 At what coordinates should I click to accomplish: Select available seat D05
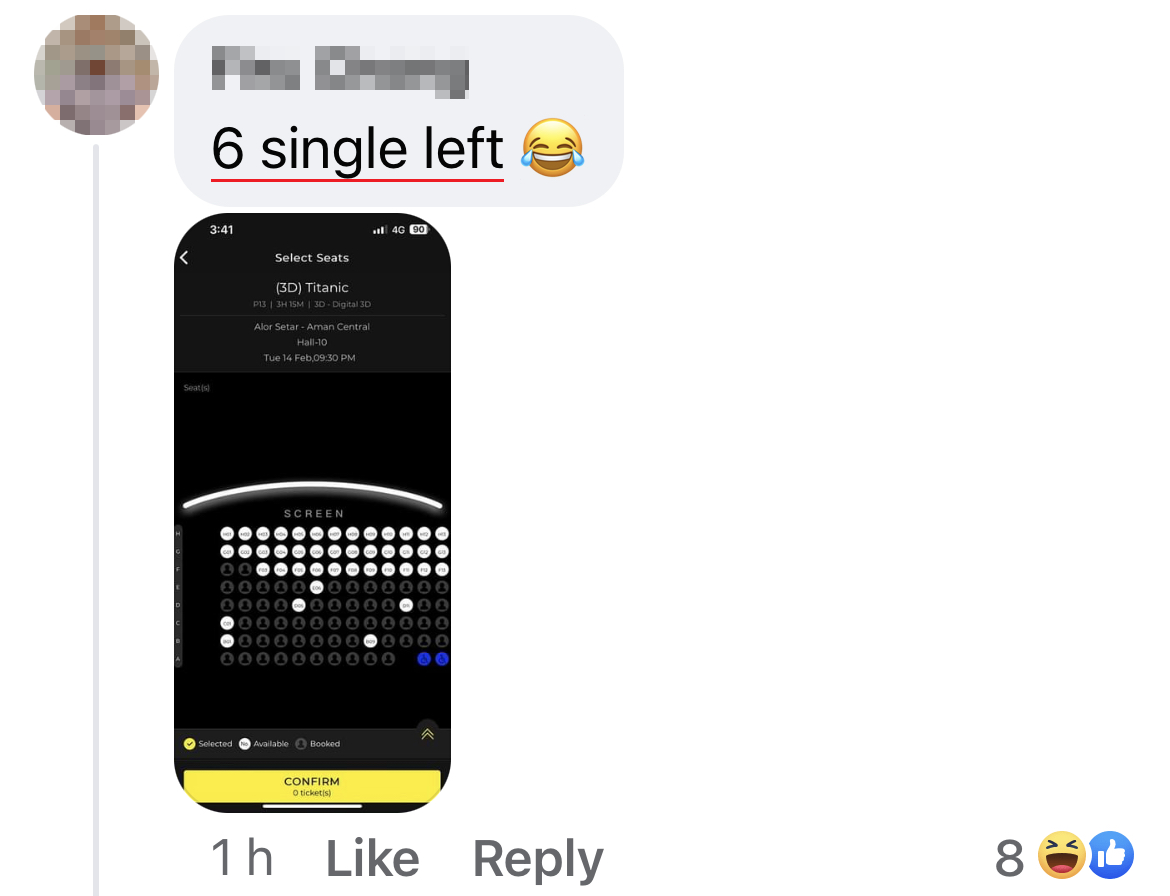(x=298, y=605)
